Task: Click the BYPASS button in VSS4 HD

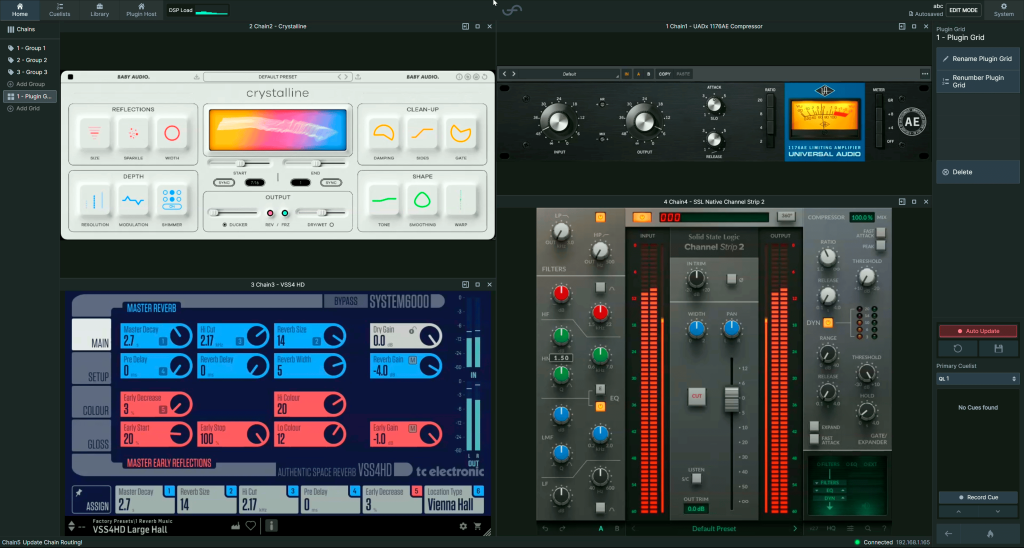Action: [x=345, y=301]
